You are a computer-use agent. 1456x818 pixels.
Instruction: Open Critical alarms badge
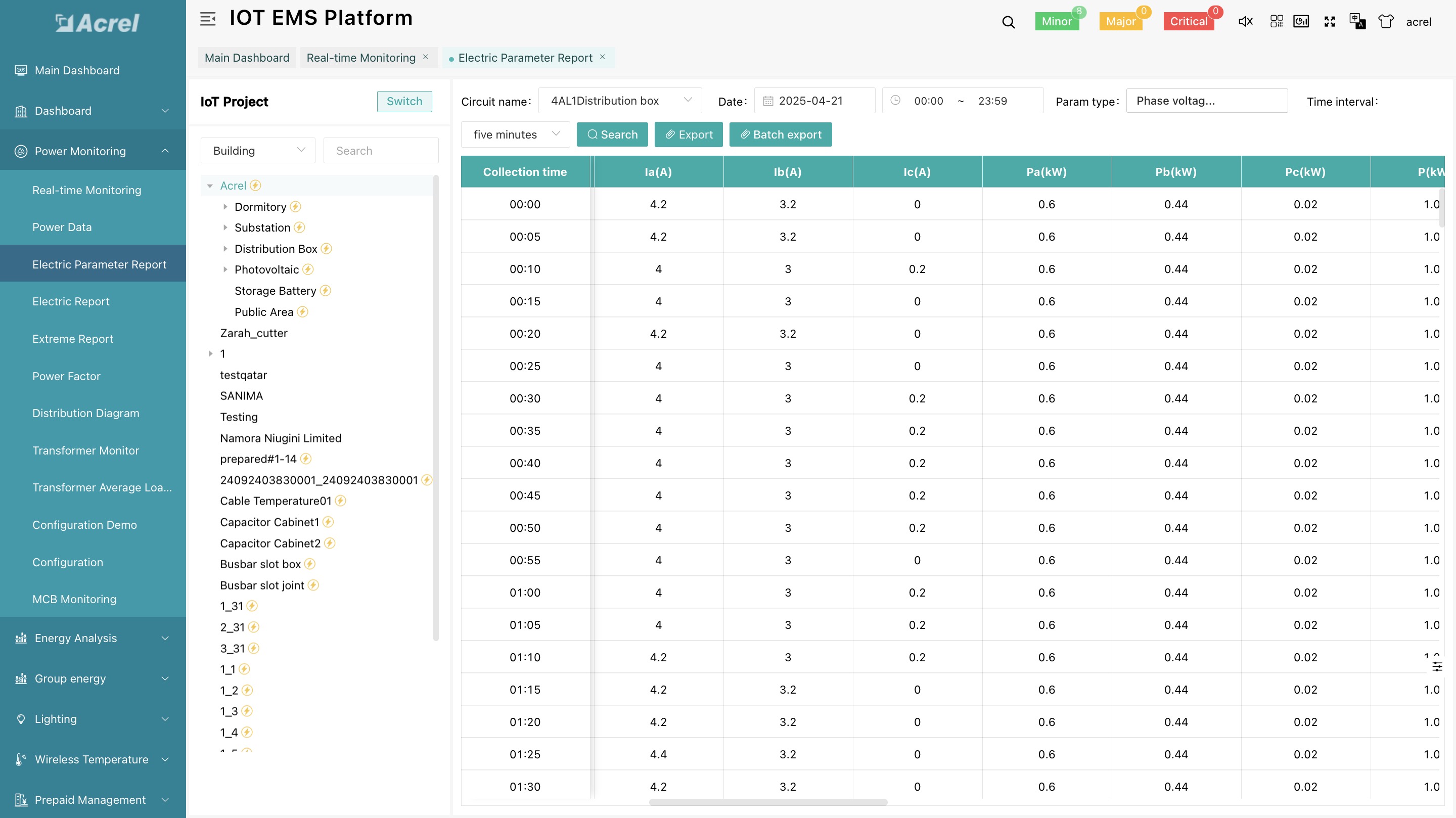coord(1189,21)
